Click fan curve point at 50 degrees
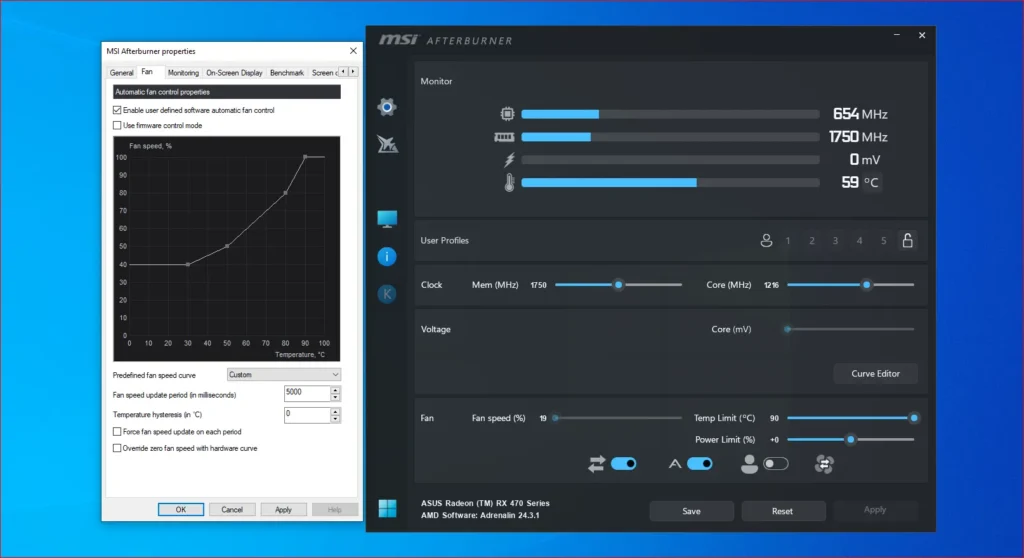 pyautogui.click(x=227, y=246)
